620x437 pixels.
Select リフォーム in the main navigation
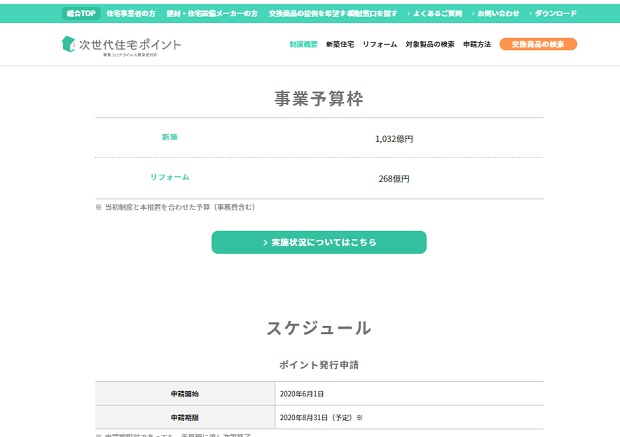tap(380, 45)
